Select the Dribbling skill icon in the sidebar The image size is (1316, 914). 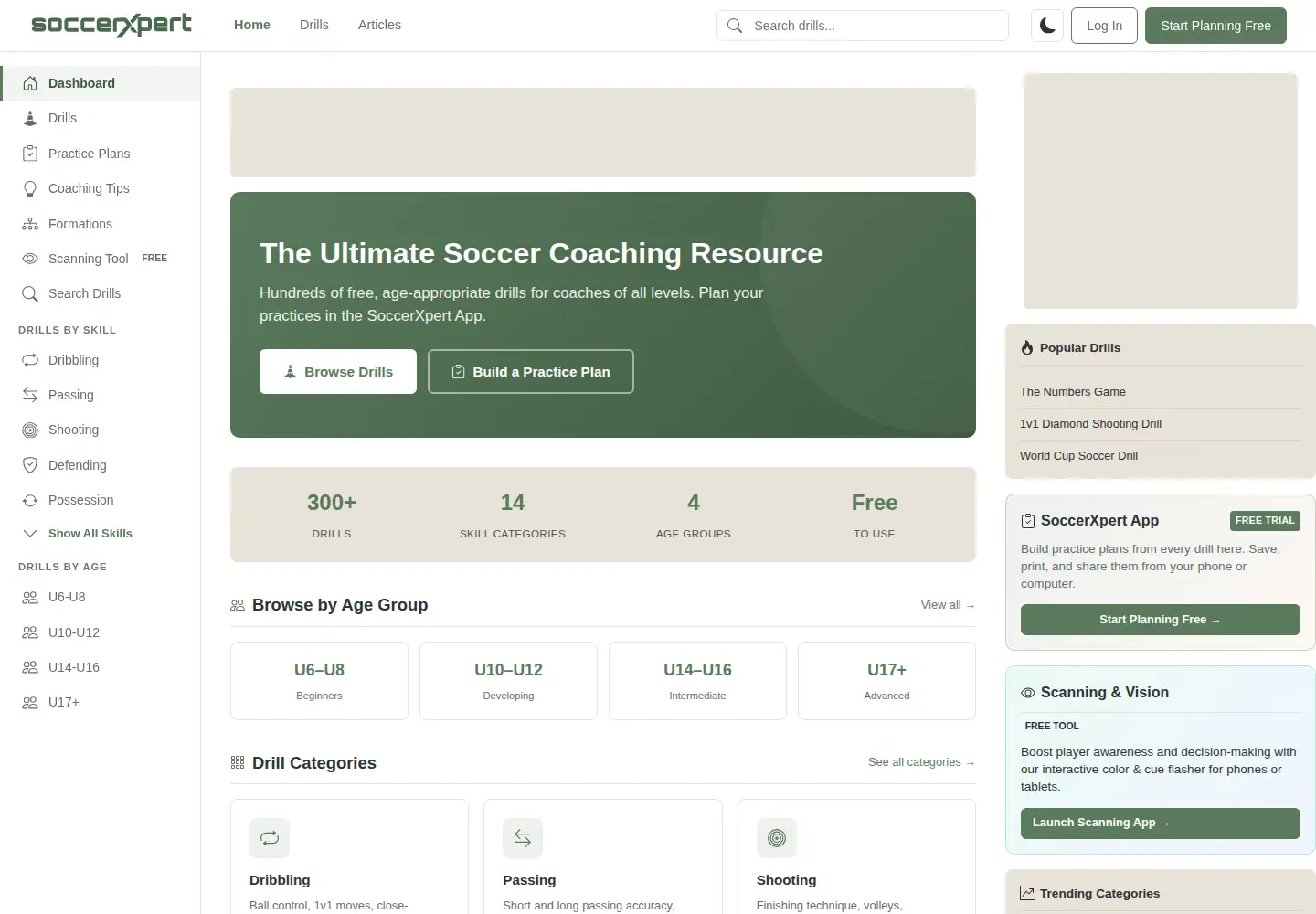point(30,360)
